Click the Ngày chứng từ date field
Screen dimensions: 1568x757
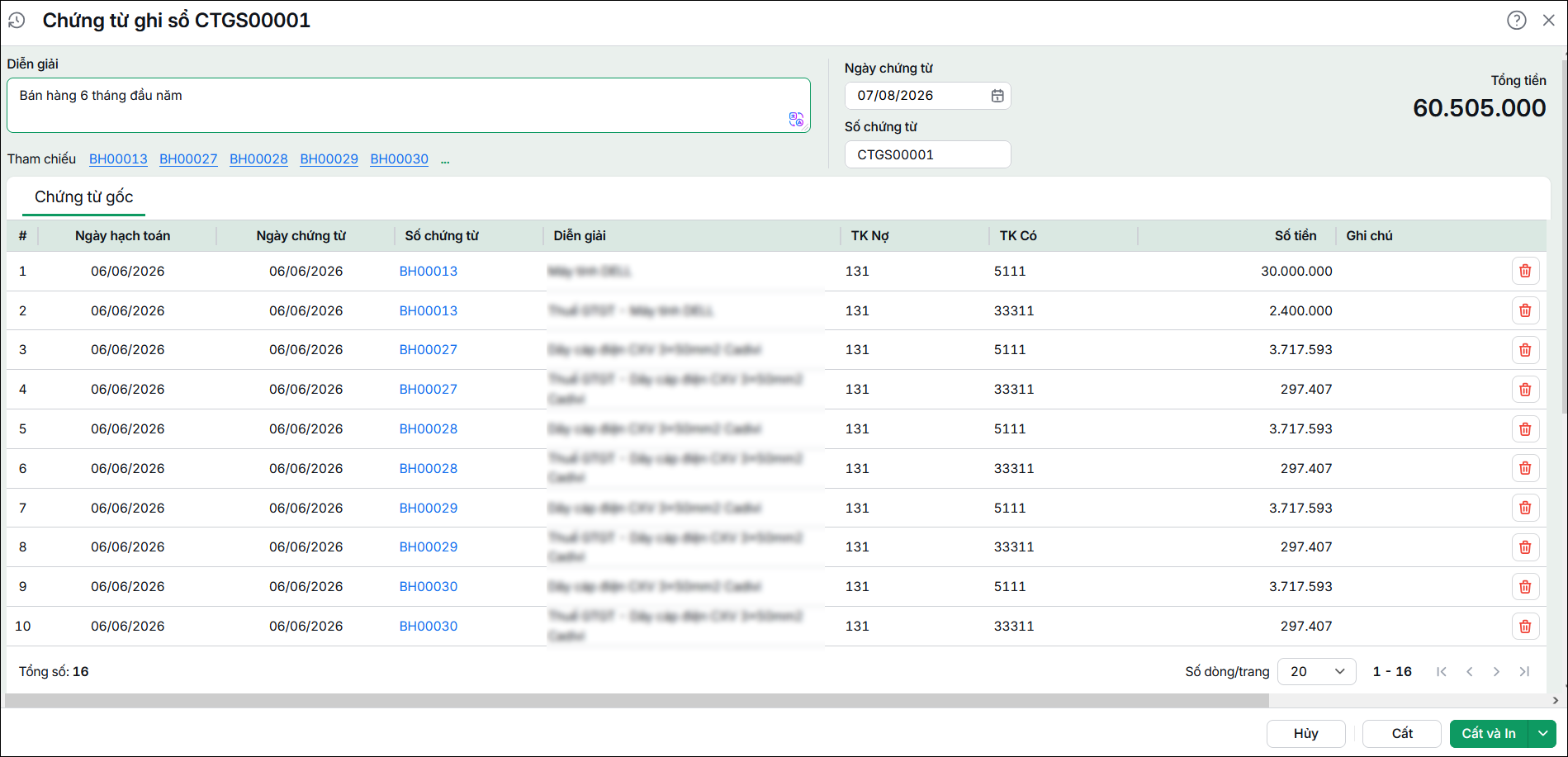(927, 96)
